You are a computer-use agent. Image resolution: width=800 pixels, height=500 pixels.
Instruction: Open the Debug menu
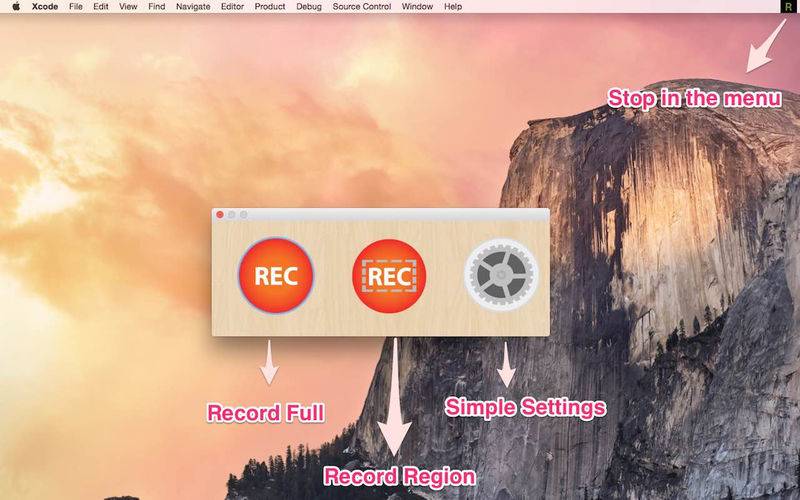pyautogui.click(x=309, y=7)
